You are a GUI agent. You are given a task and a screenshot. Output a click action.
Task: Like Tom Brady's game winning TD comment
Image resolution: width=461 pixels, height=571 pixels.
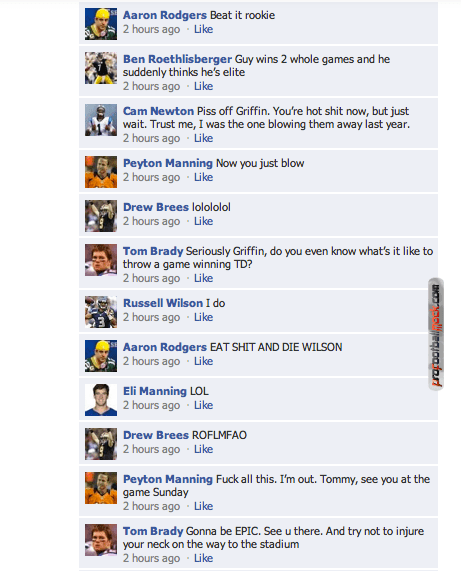click(x=203, y=278)
